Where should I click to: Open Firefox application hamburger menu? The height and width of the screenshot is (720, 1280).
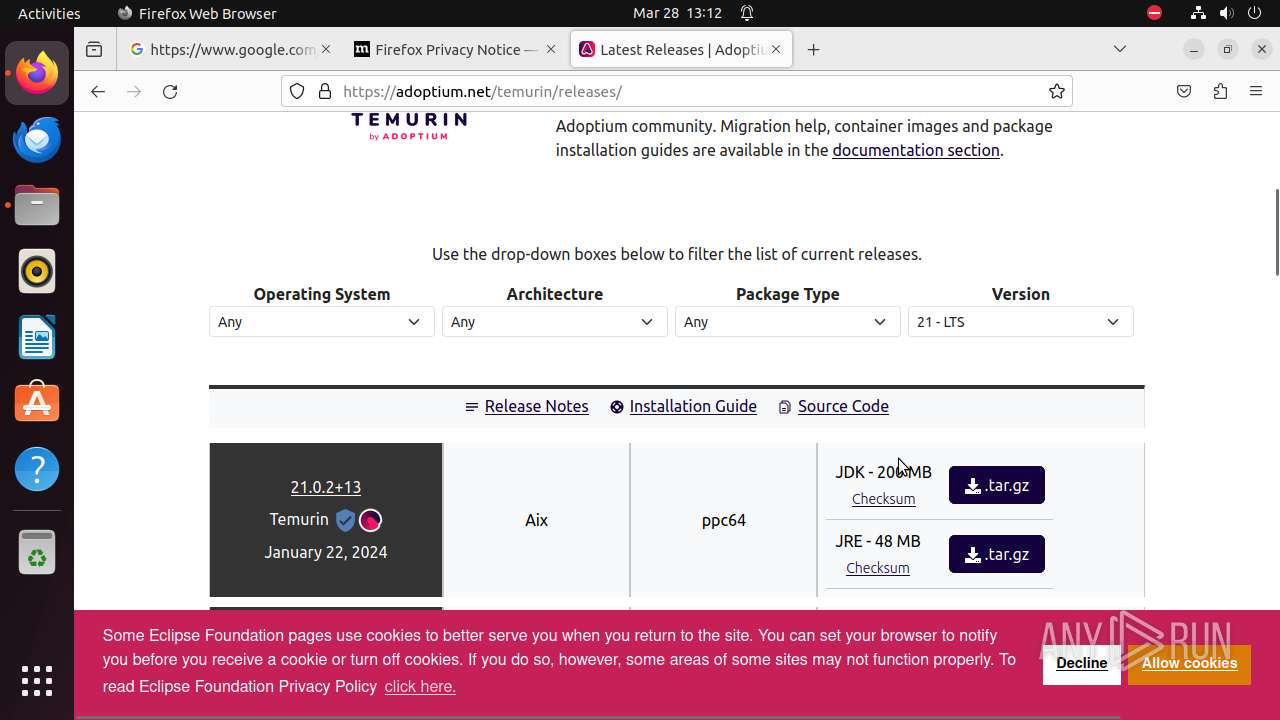tap(1256, 91)
